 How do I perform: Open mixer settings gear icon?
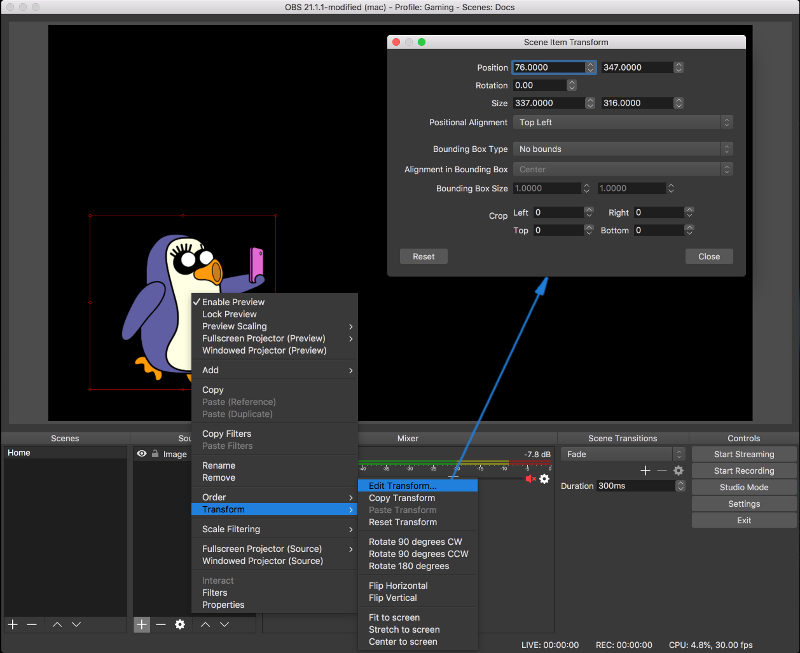545,479
